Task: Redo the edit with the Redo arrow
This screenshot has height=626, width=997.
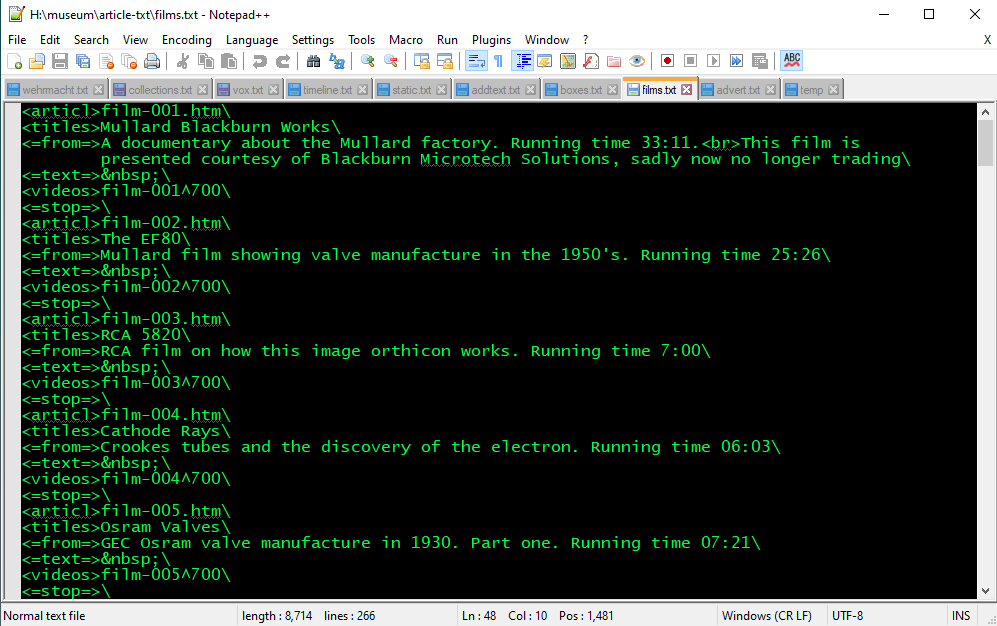Action: (x=282, y=61)
